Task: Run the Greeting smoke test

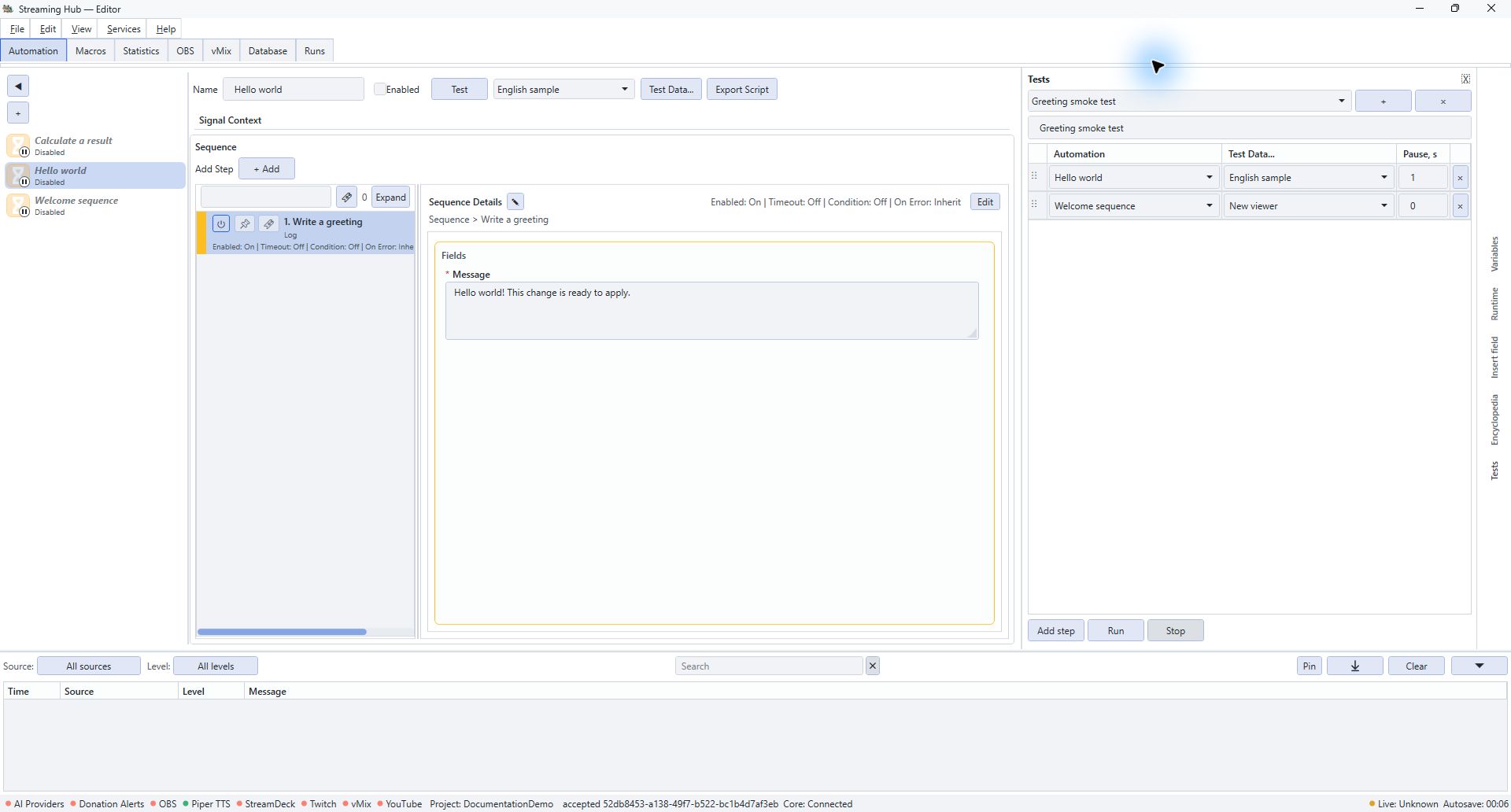Action: (1116, 630)
